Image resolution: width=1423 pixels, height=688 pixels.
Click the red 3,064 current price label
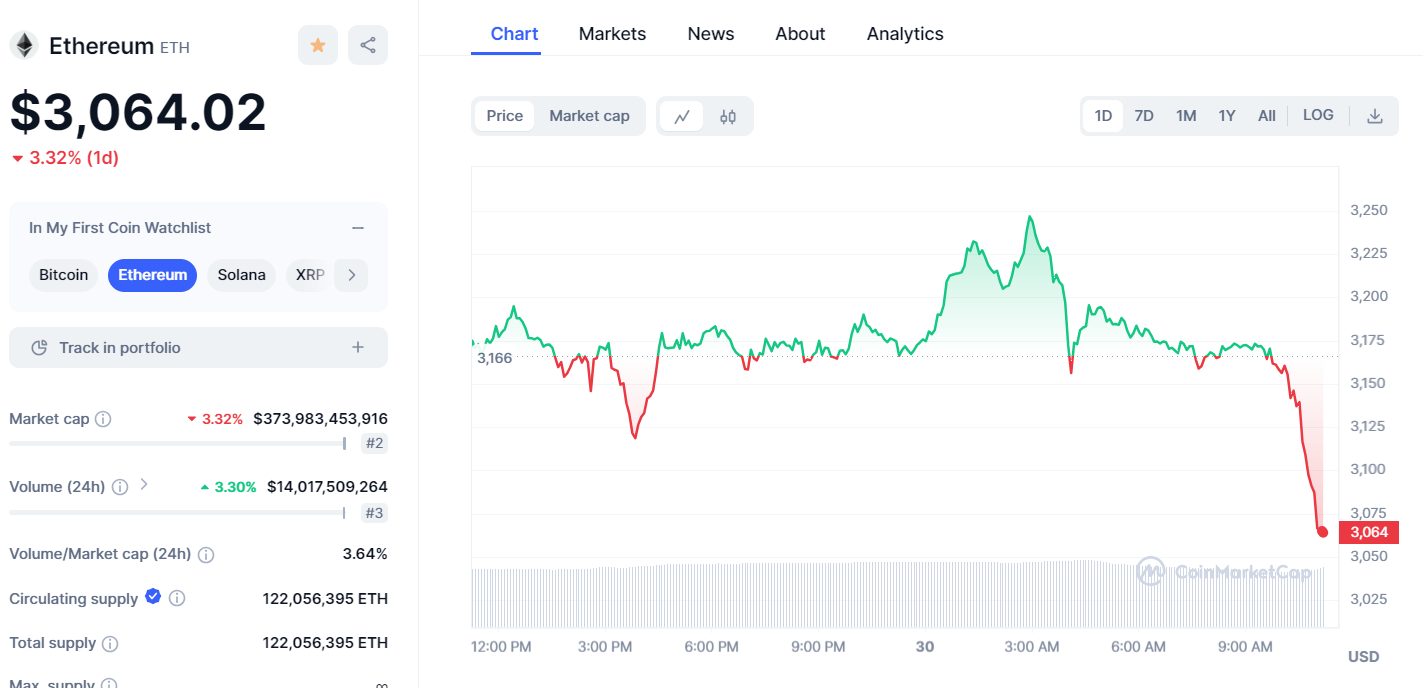(1369, 532)
